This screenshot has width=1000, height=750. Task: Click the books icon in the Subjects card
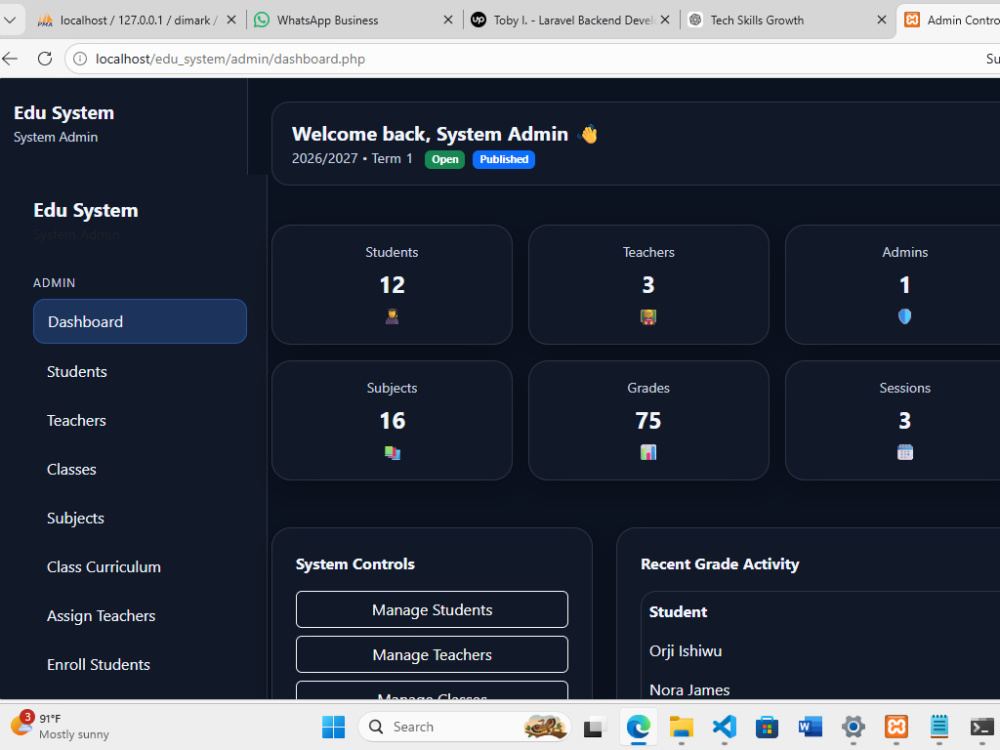point(392,453)
